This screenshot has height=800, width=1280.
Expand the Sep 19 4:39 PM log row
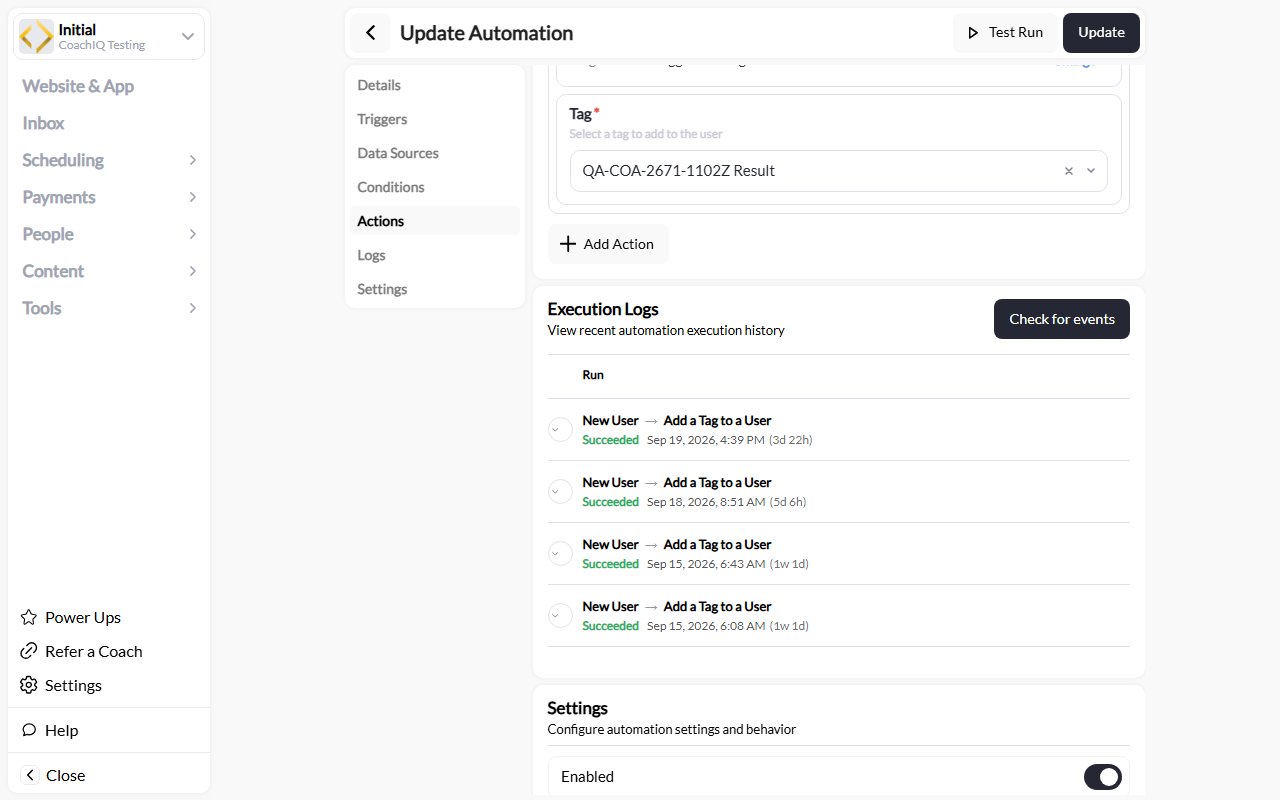(x=560, y=429)
